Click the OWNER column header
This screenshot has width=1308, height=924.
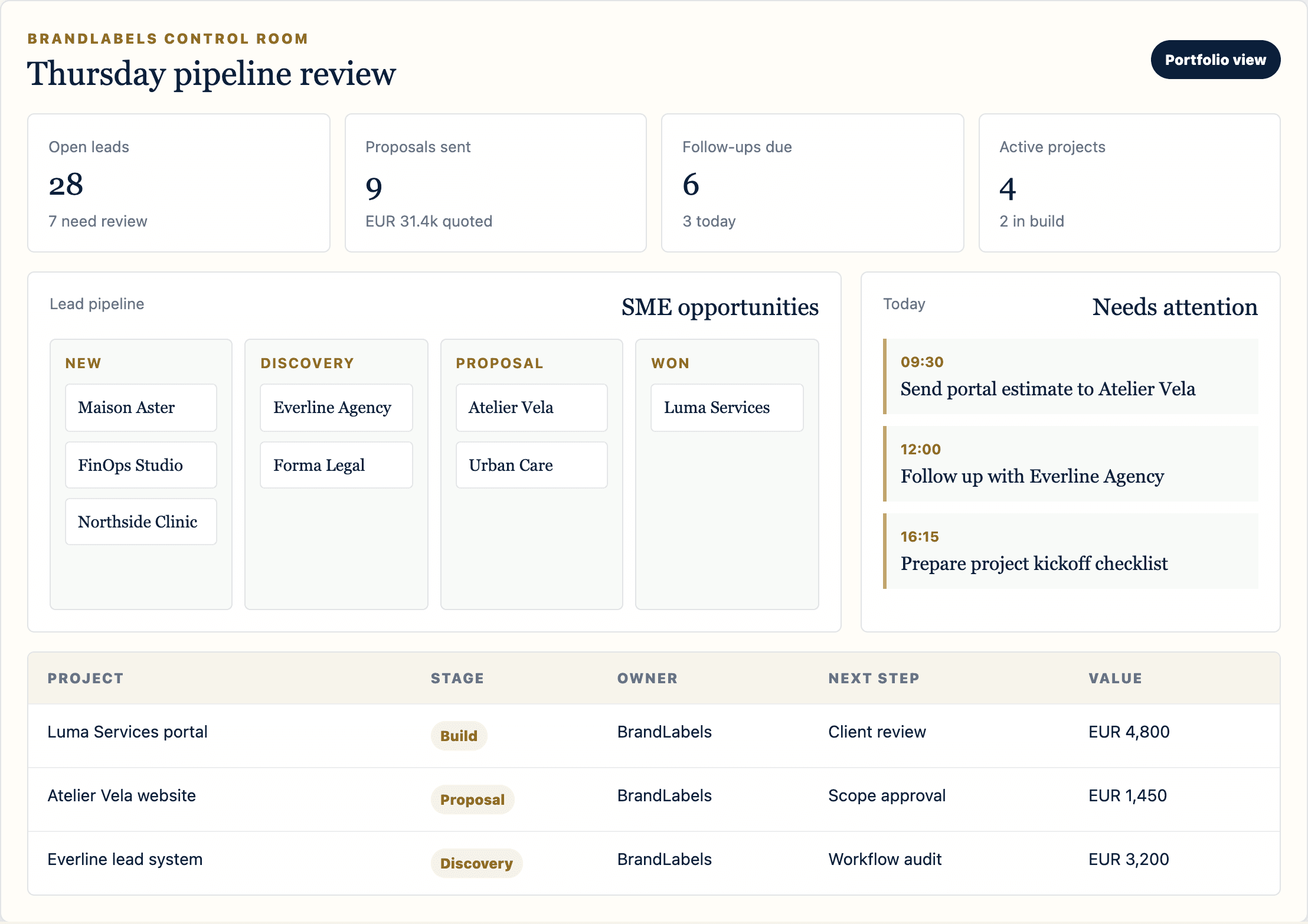click(x=648, y=678)
